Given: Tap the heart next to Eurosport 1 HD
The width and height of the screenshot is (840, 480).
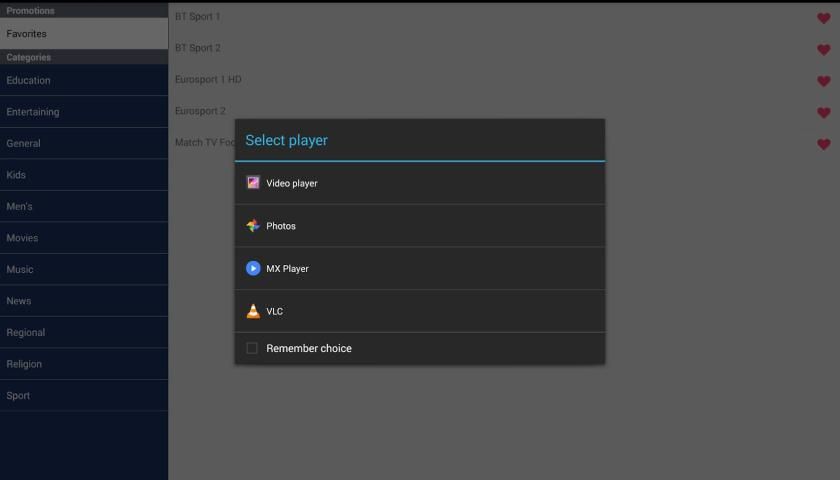Looking at the screenshot, I should tap(824, 81).
